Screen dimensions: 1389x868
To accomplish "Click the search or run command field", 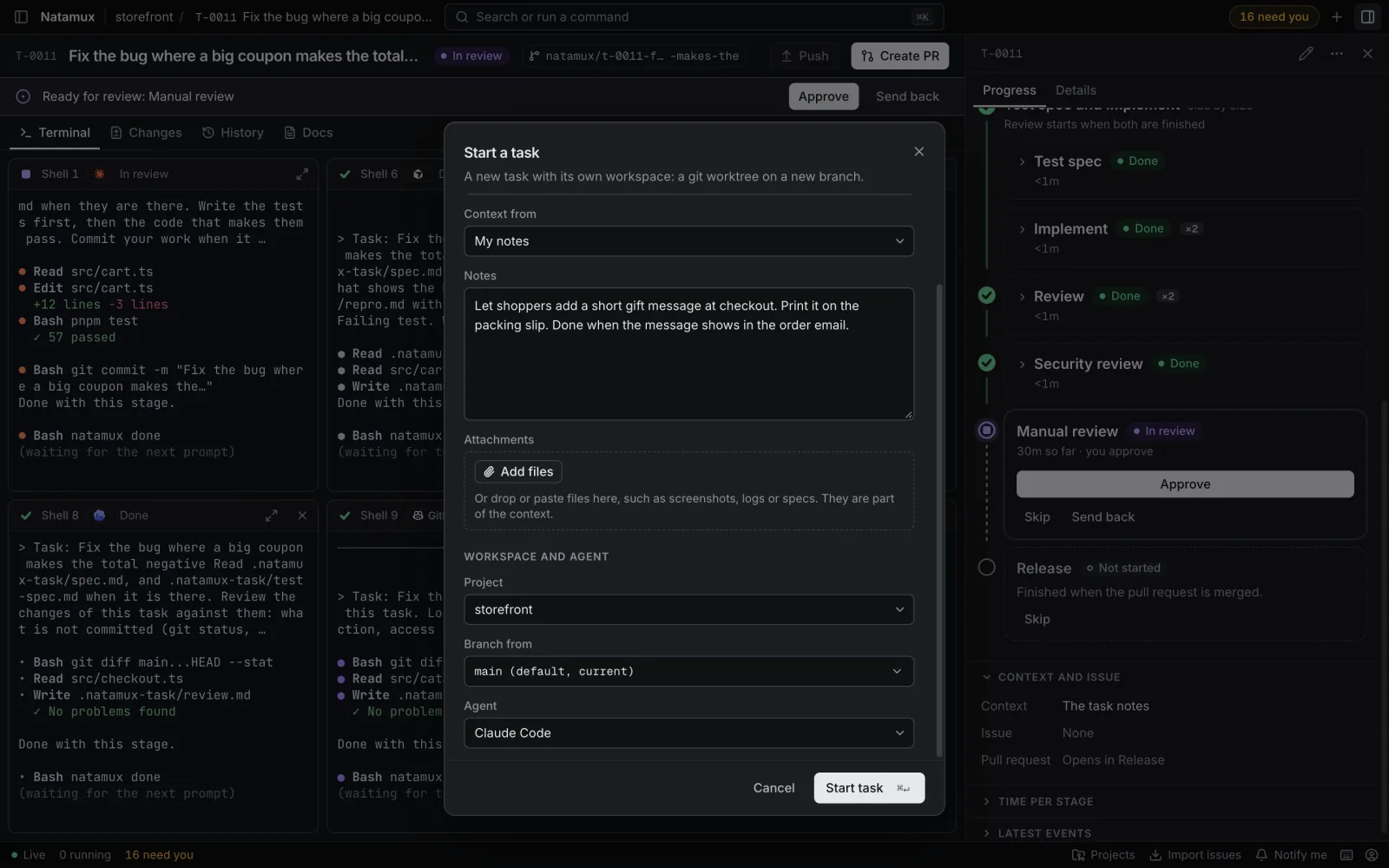I will click(x=694, y=16).
